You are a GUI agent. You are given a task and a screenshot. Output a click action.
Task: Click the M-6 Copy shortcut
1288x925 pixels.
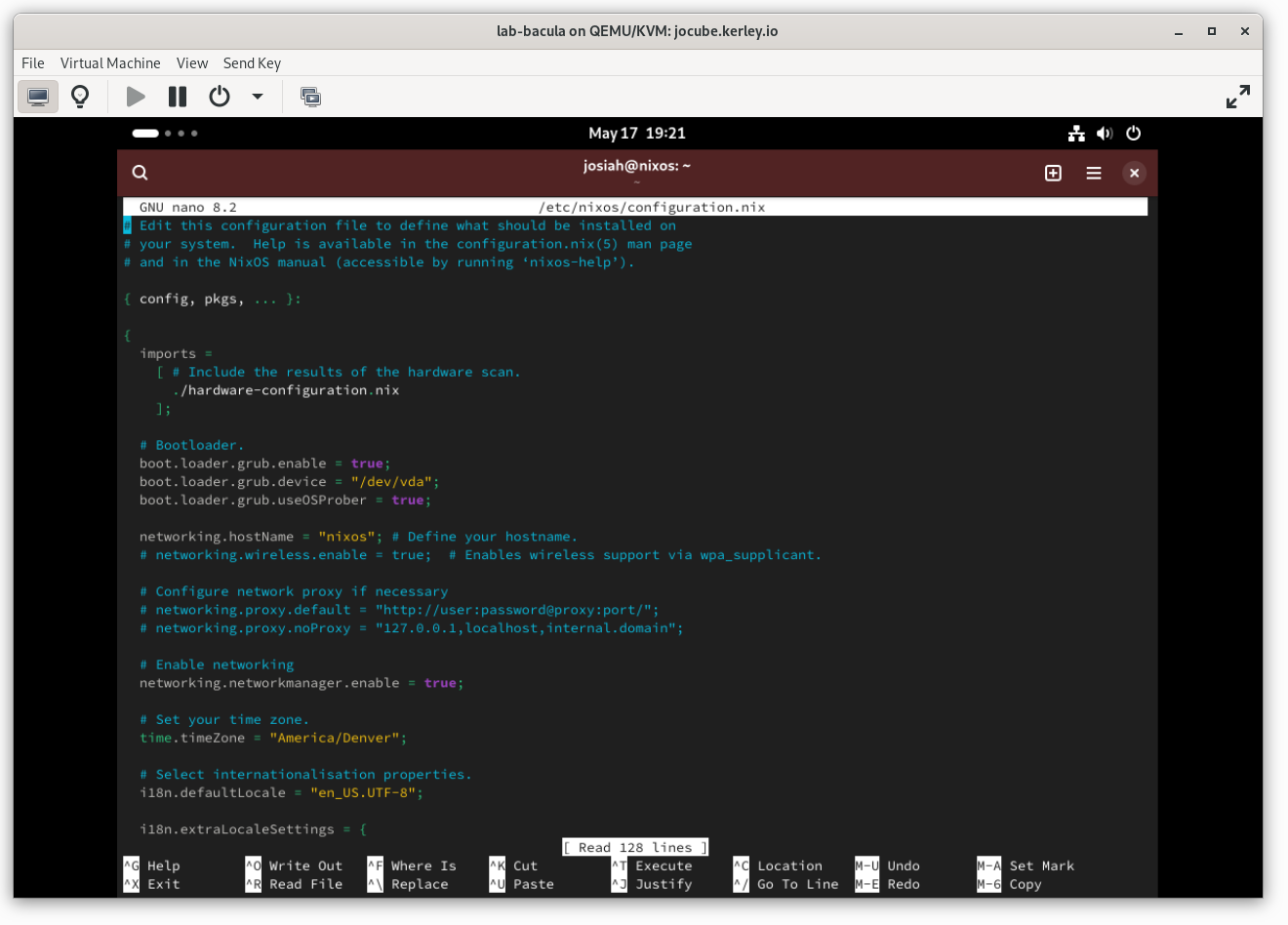click(1010, 884)
